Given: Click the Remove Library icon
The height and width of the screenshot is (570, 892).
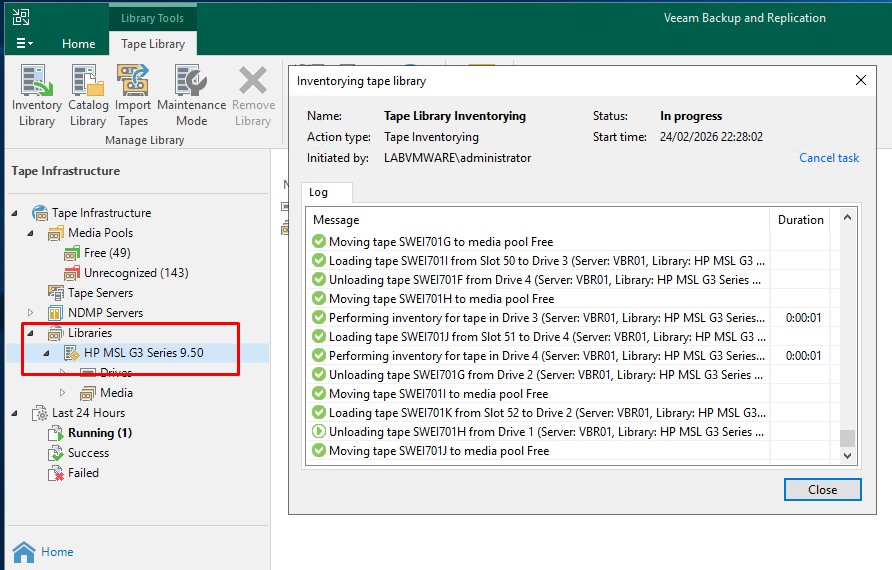Looking at the screenshot, I should 253,95.
